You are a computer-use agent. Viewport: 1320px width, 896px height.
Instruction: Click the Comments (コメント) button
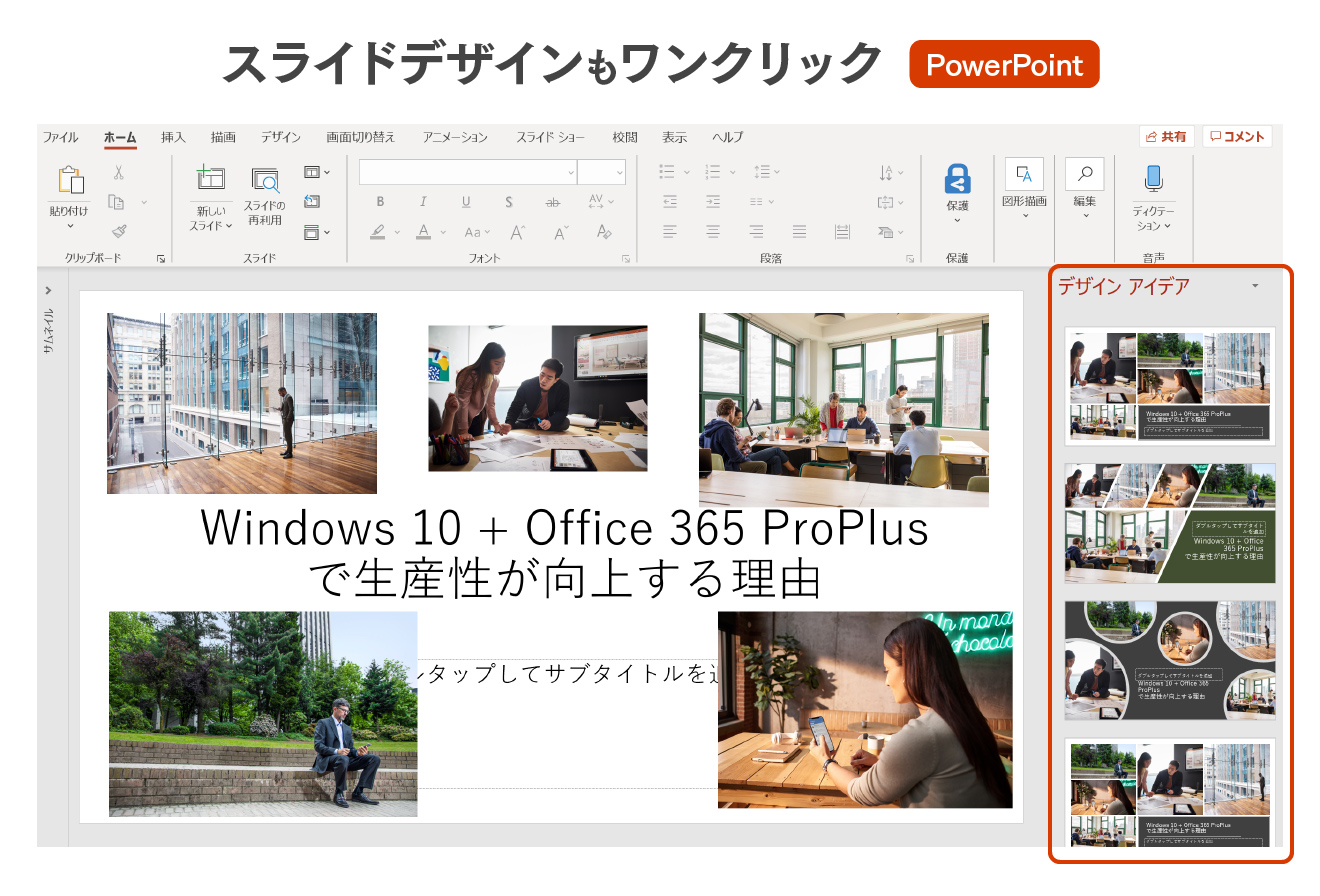pos(1237,137)
